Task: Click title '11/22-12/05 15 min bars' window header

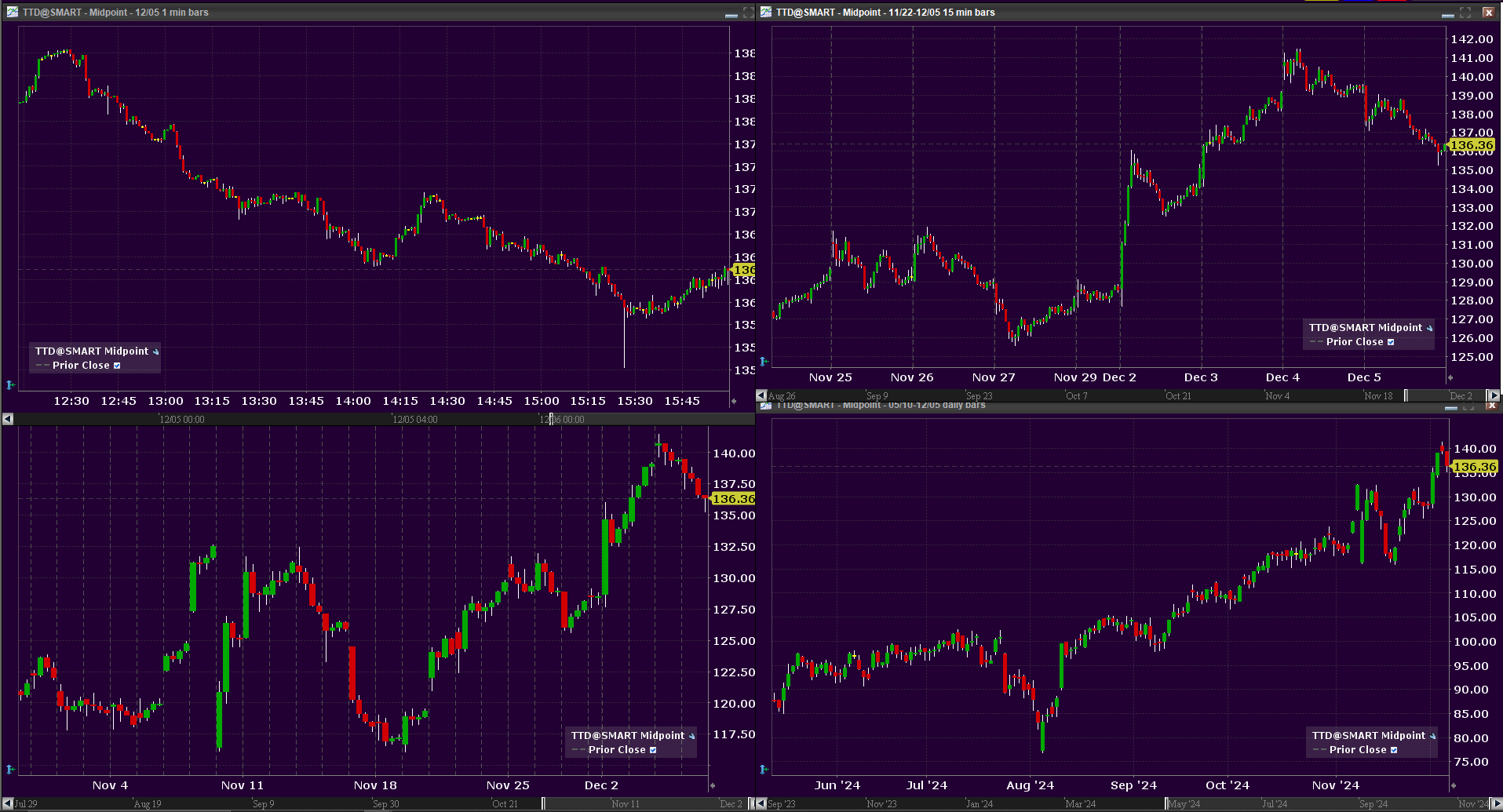Action: 885,13
